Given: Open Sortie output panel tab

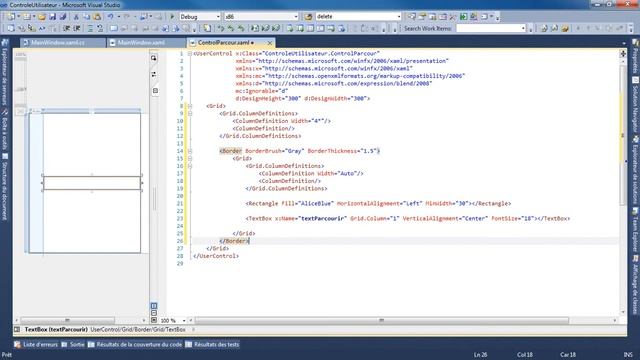Looking at the screenshot, I should click(x=73, y=344).
